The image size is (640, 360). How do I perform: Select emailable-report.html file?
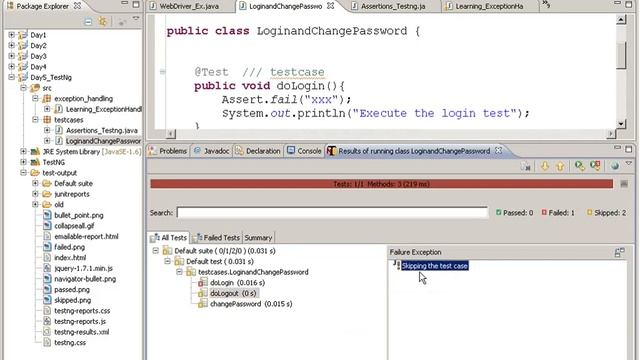tap(86, 236)
